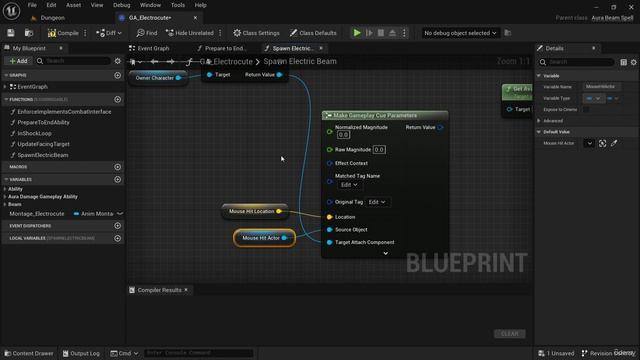Click the Add button in My Blueprint
This screenshot has height=360, width=640.
click(x=18, y=61)
